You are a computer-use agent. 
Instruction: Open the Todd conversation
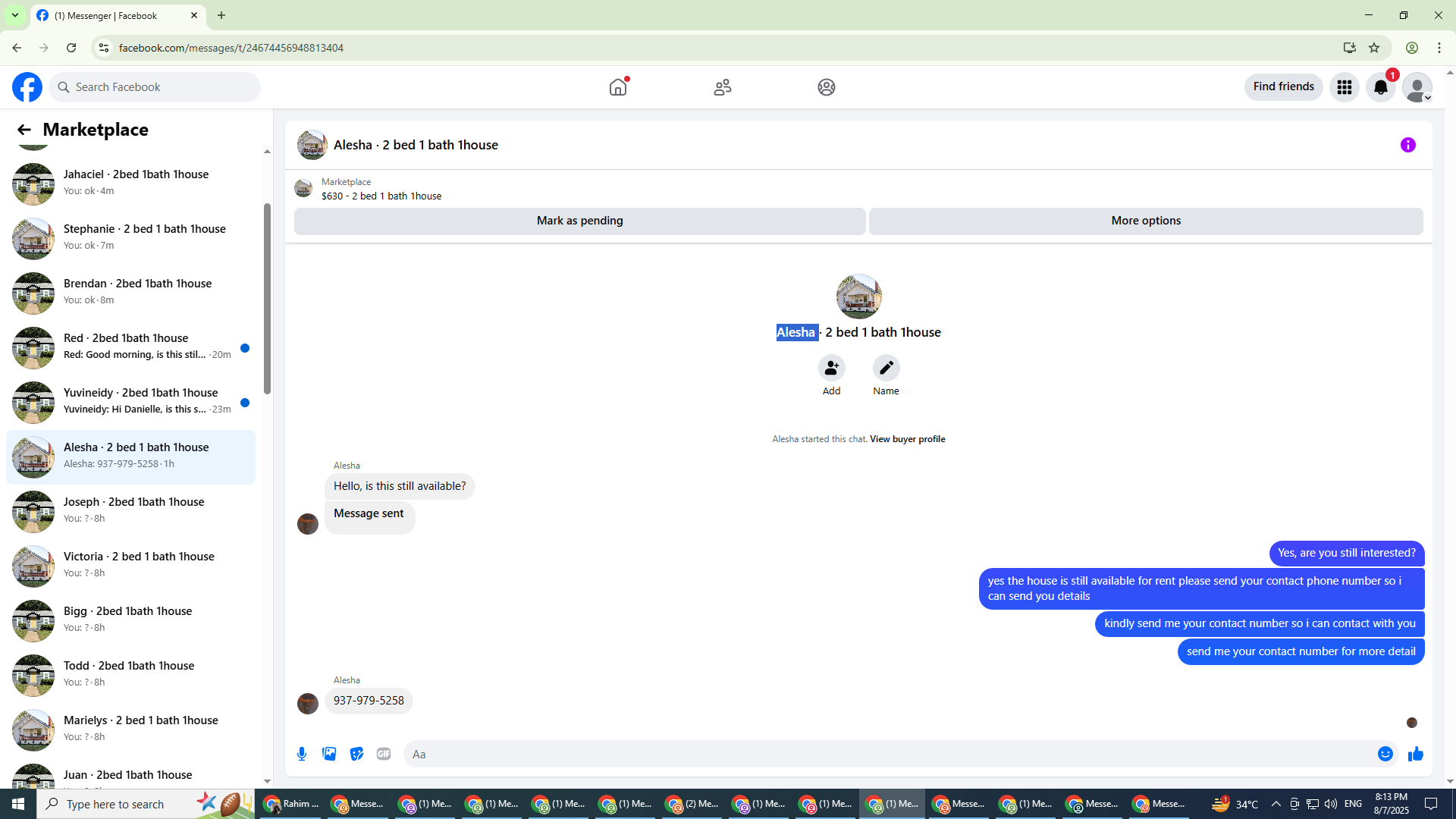[130, 675]
